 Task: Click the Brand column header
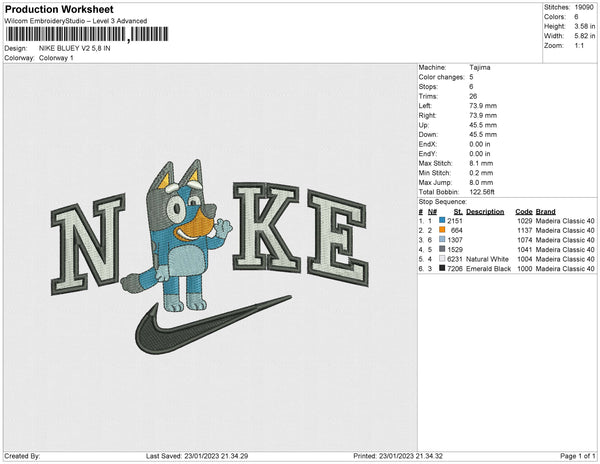click(x=545, y=211)
